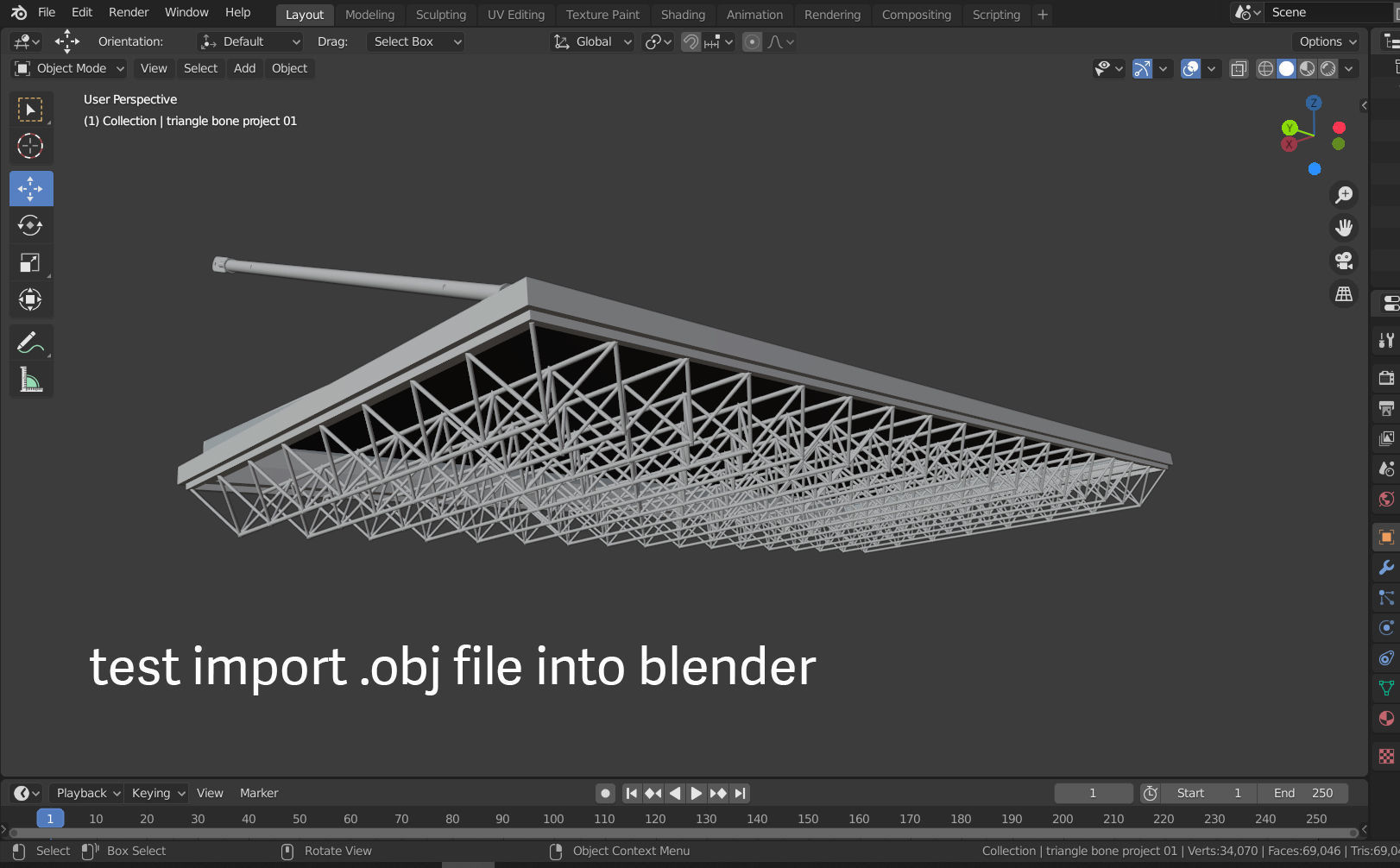Activate the Scale tool
Image resolution: width=1400 pixels, height=868 pixels.
coord(31,262)
